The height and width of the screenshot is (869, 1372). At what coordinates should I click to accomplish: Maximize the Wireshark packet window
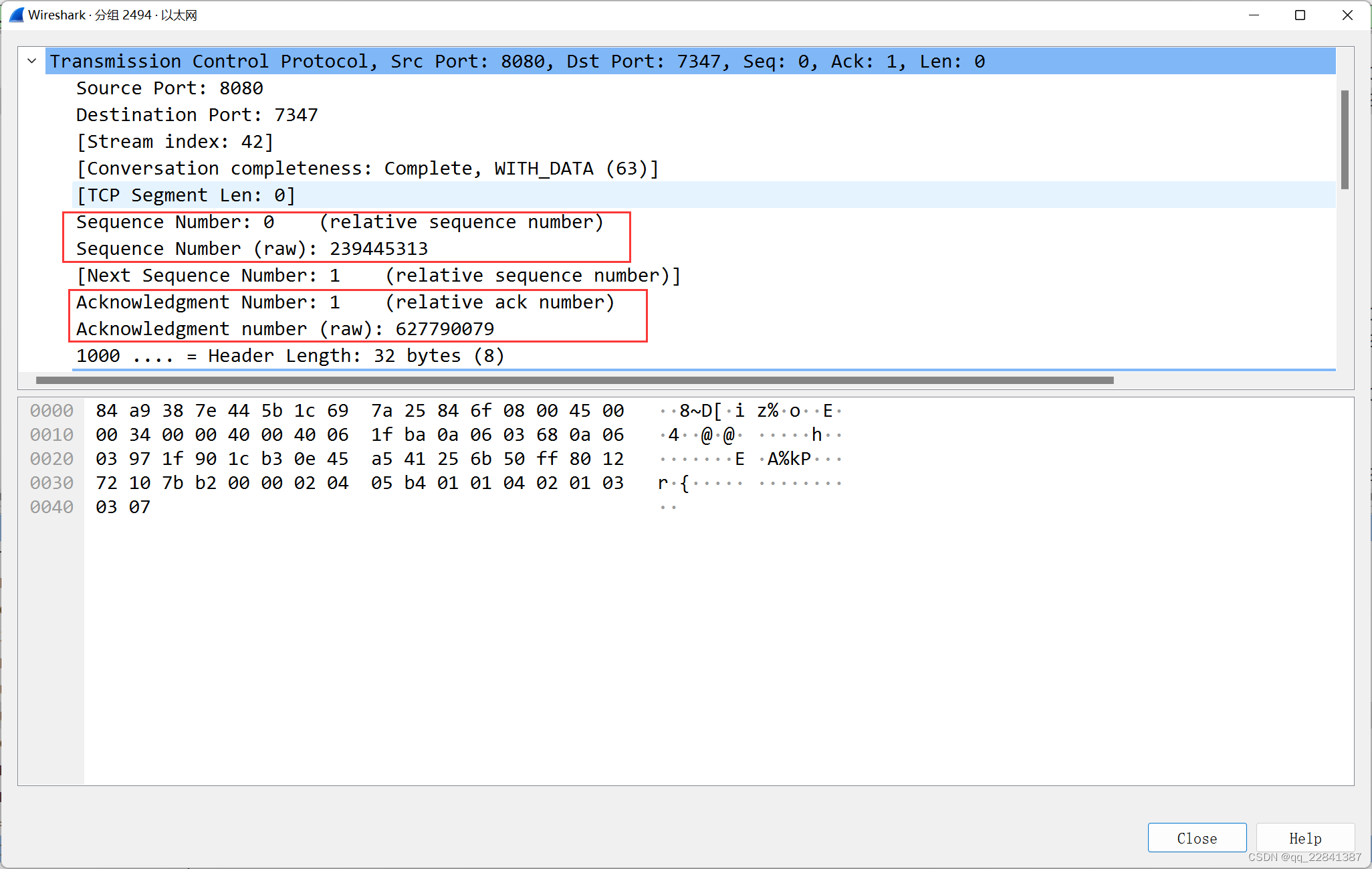(x=1300, y=15)
